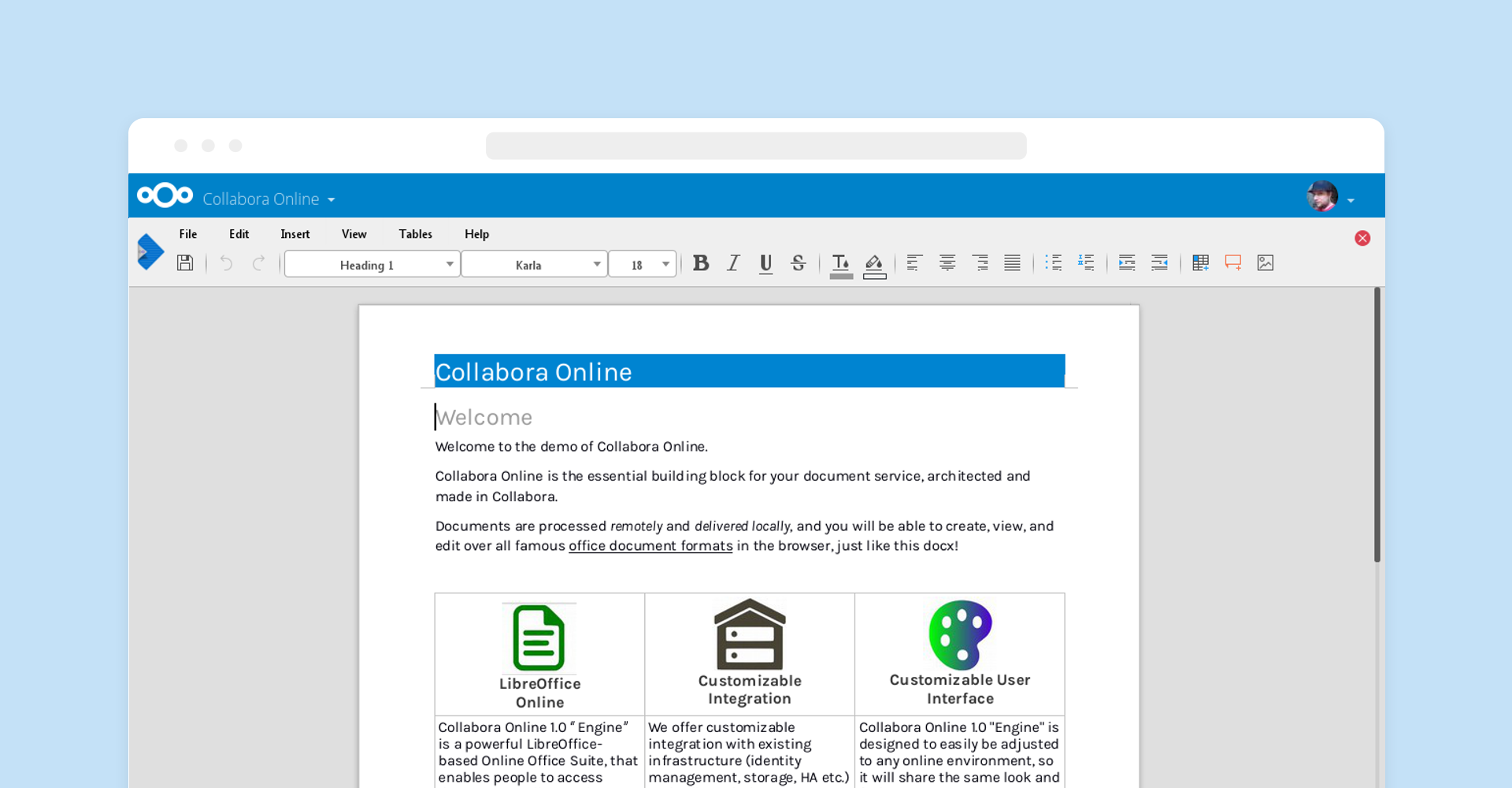Screen dimensions: 1512x788
Task: Decrease paragraph indent
Action: pos(1159,263)
